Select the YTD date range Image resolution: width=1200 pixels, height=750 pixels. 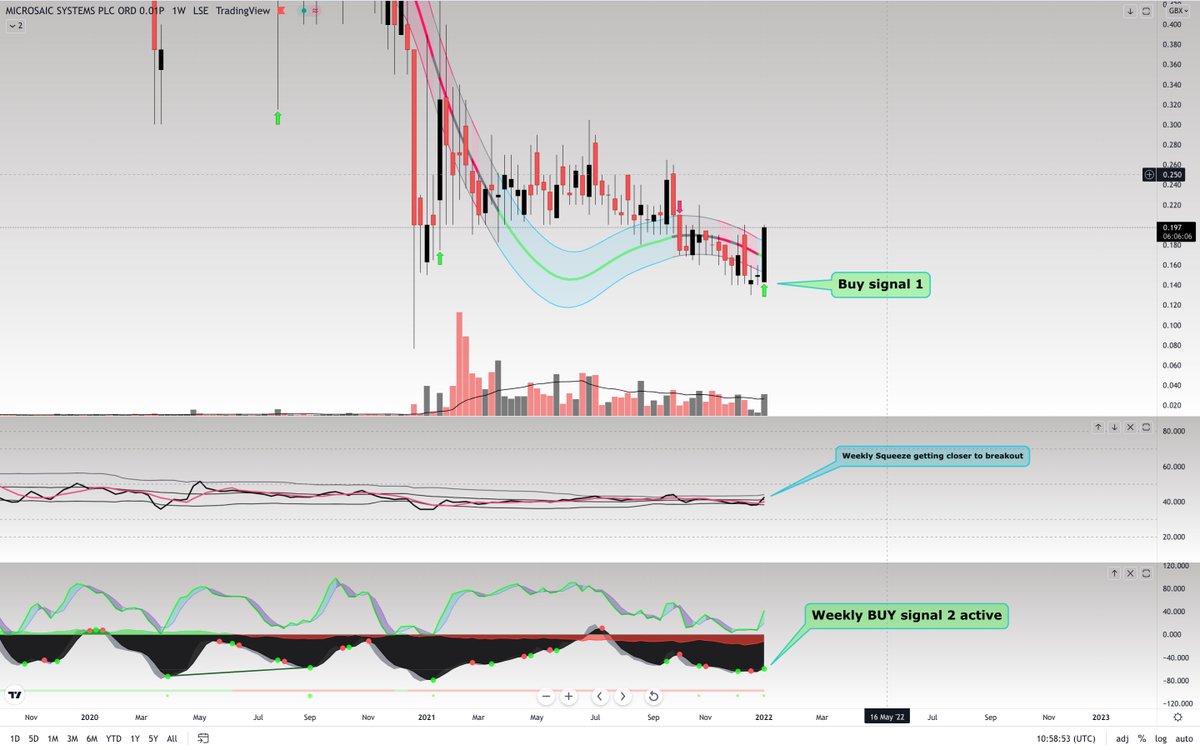pyautogui.click(x=112, y=739)
